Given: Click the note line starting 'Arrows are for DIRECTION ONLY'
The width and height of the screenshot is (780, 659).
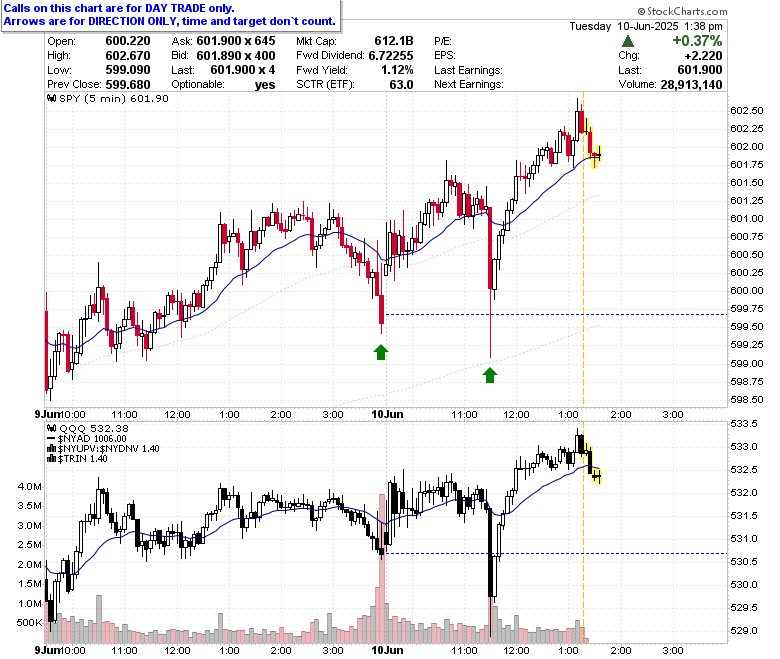Looking at the screenshot, I should pyautogui.click(x=170, y=21).
